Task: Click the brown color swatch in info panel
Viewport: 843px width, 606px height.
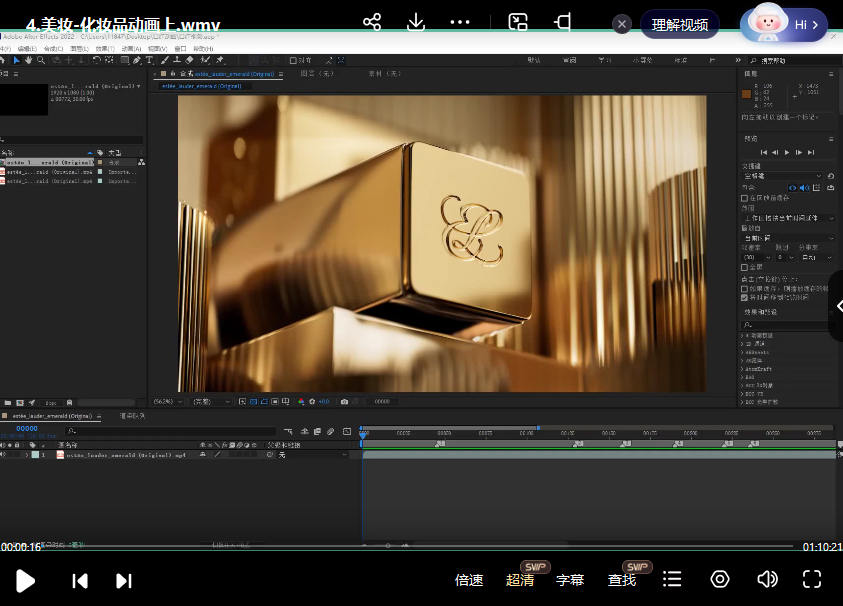Action: tap(747, 94)
